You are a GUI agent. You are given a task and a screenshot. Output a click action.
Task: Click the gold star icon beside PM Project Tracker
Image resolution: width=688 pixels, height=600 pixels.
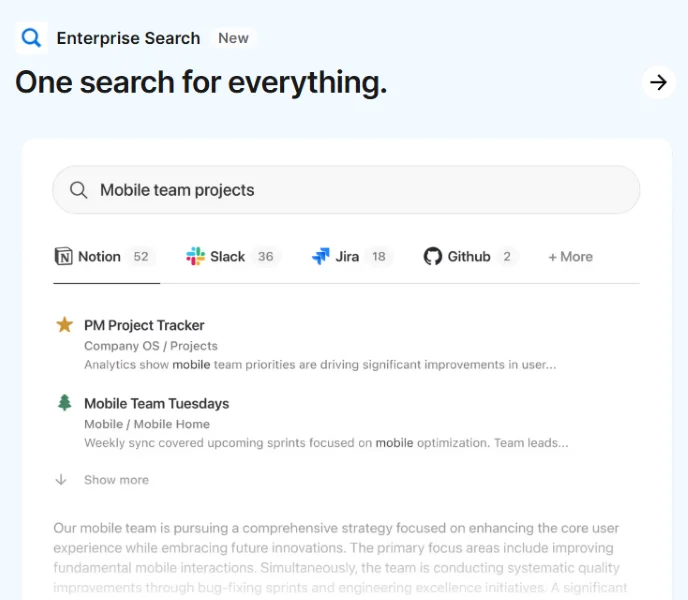coord(64,325)
